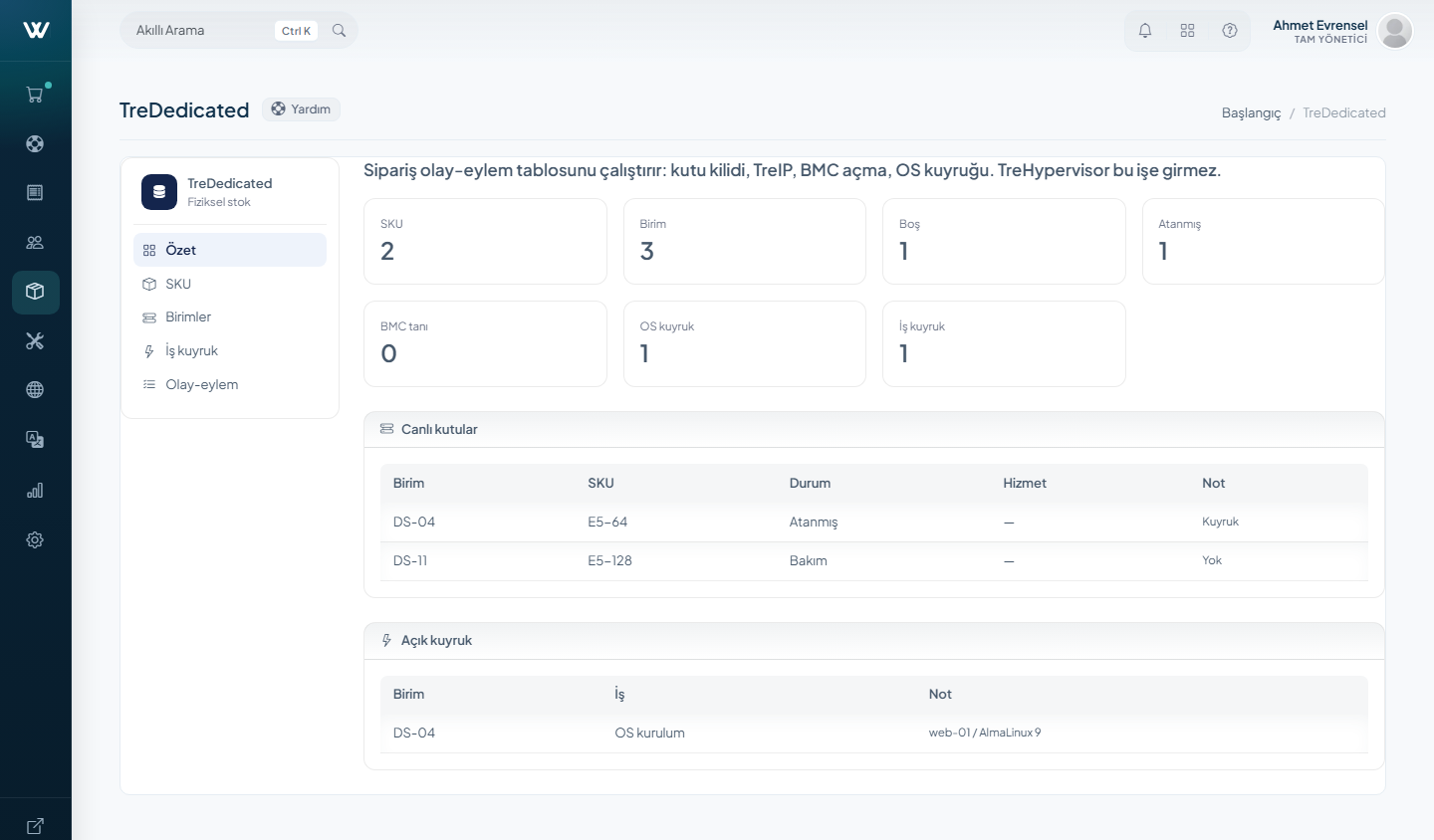Click the Yardım button
The image size is (1434, 840).
point(301,109)
